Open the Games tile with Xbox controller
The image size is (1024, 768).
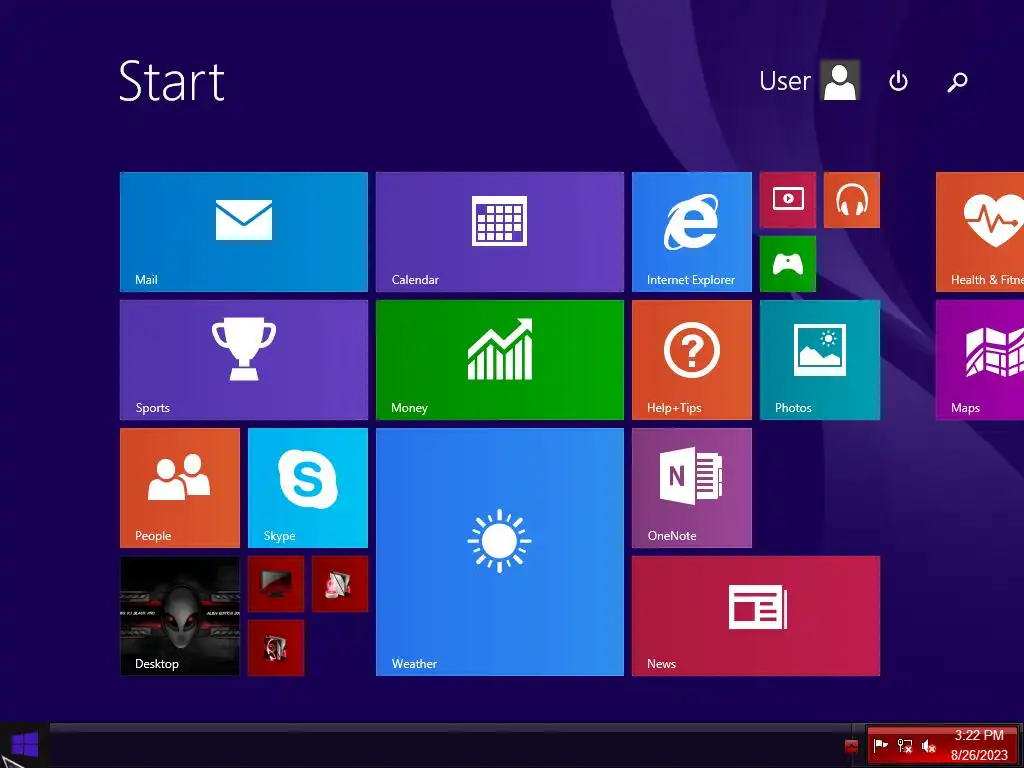click(788, 264)
